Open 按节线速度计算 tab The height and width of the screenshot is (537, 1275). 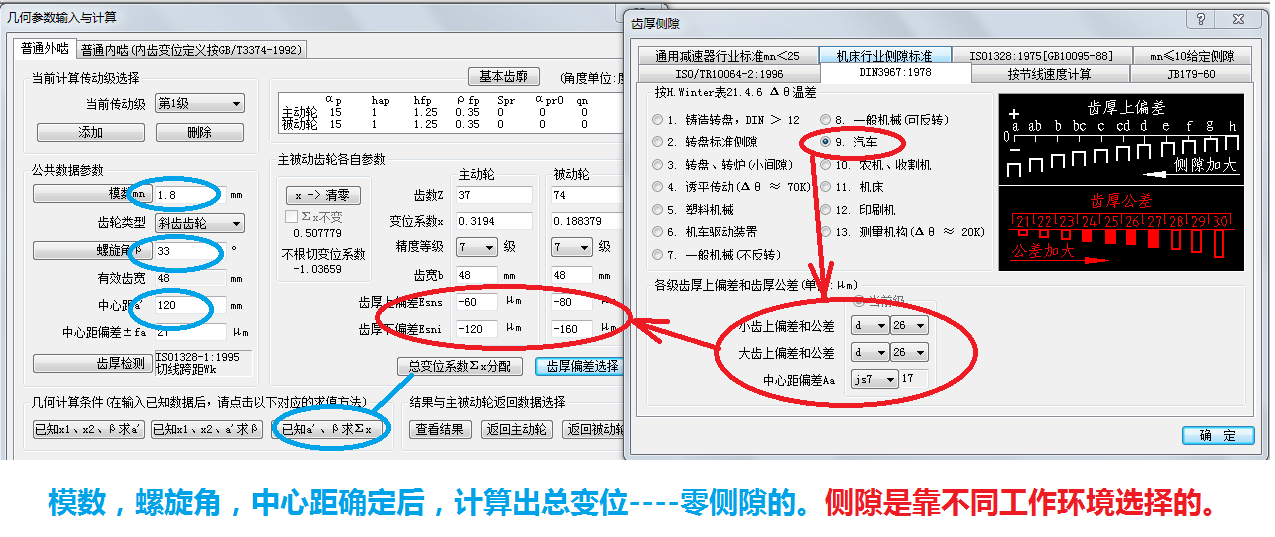(1050, 74)
